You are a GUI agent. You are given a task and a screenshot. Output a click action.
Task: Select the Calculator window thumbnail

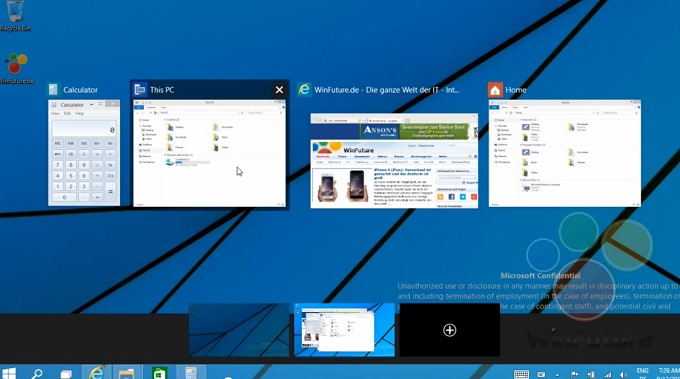pyautogui.click(x=84, y=153)
